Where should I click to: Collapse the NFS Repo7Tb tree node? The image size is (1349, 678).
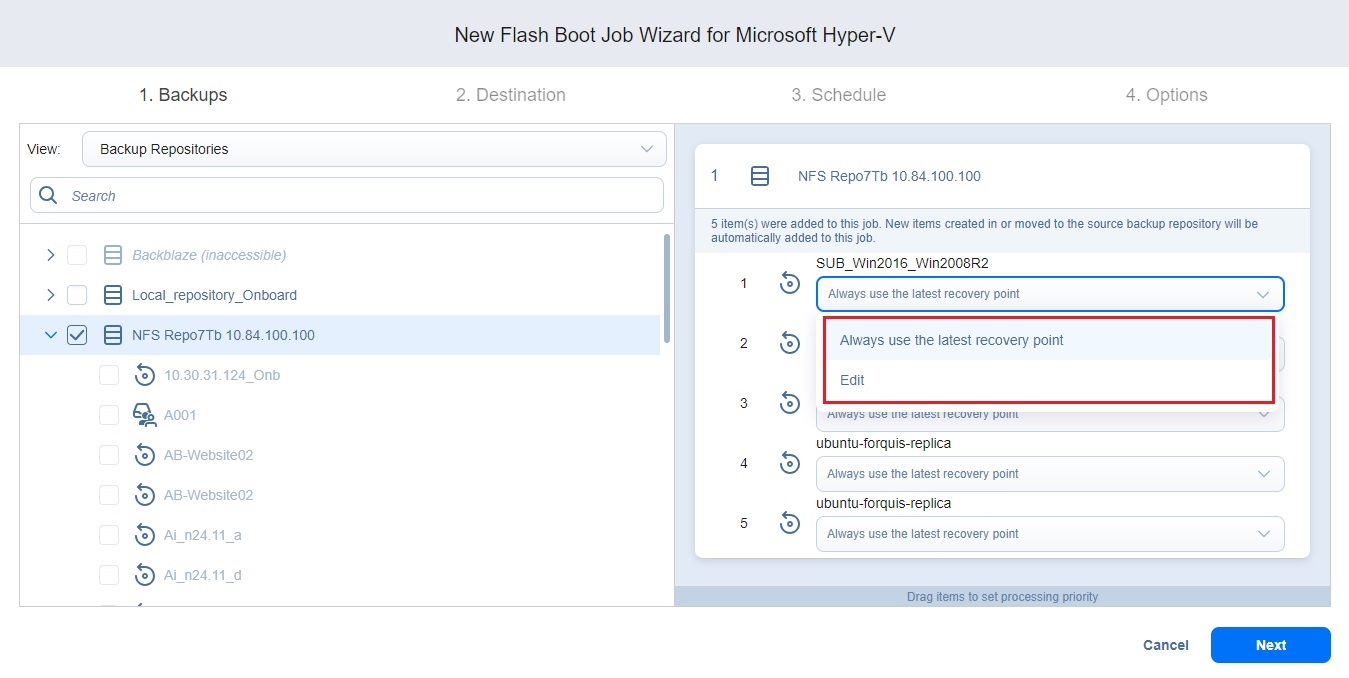point(51,335)
